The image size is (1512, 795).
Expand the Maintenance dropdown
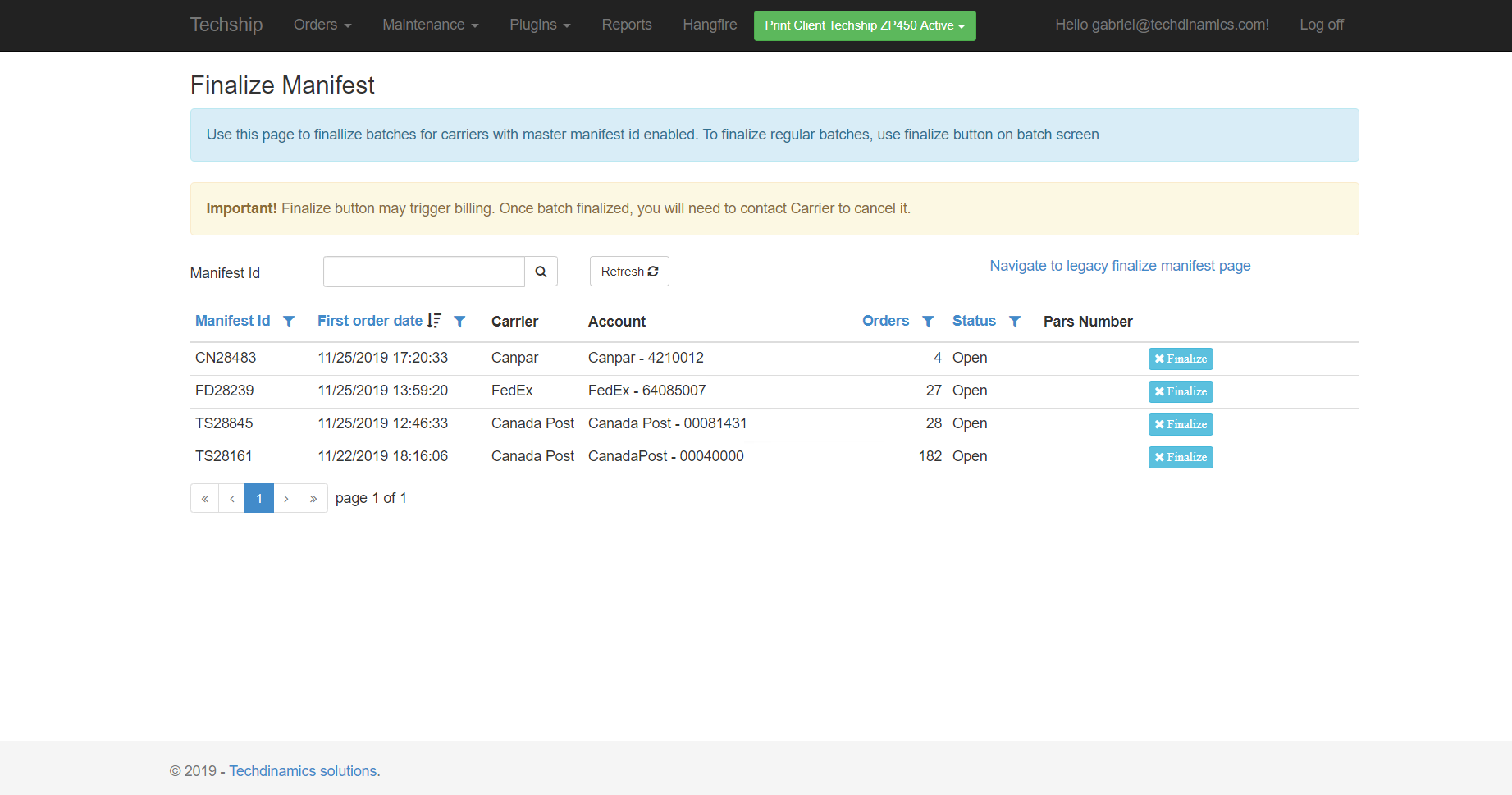point(430,25)
